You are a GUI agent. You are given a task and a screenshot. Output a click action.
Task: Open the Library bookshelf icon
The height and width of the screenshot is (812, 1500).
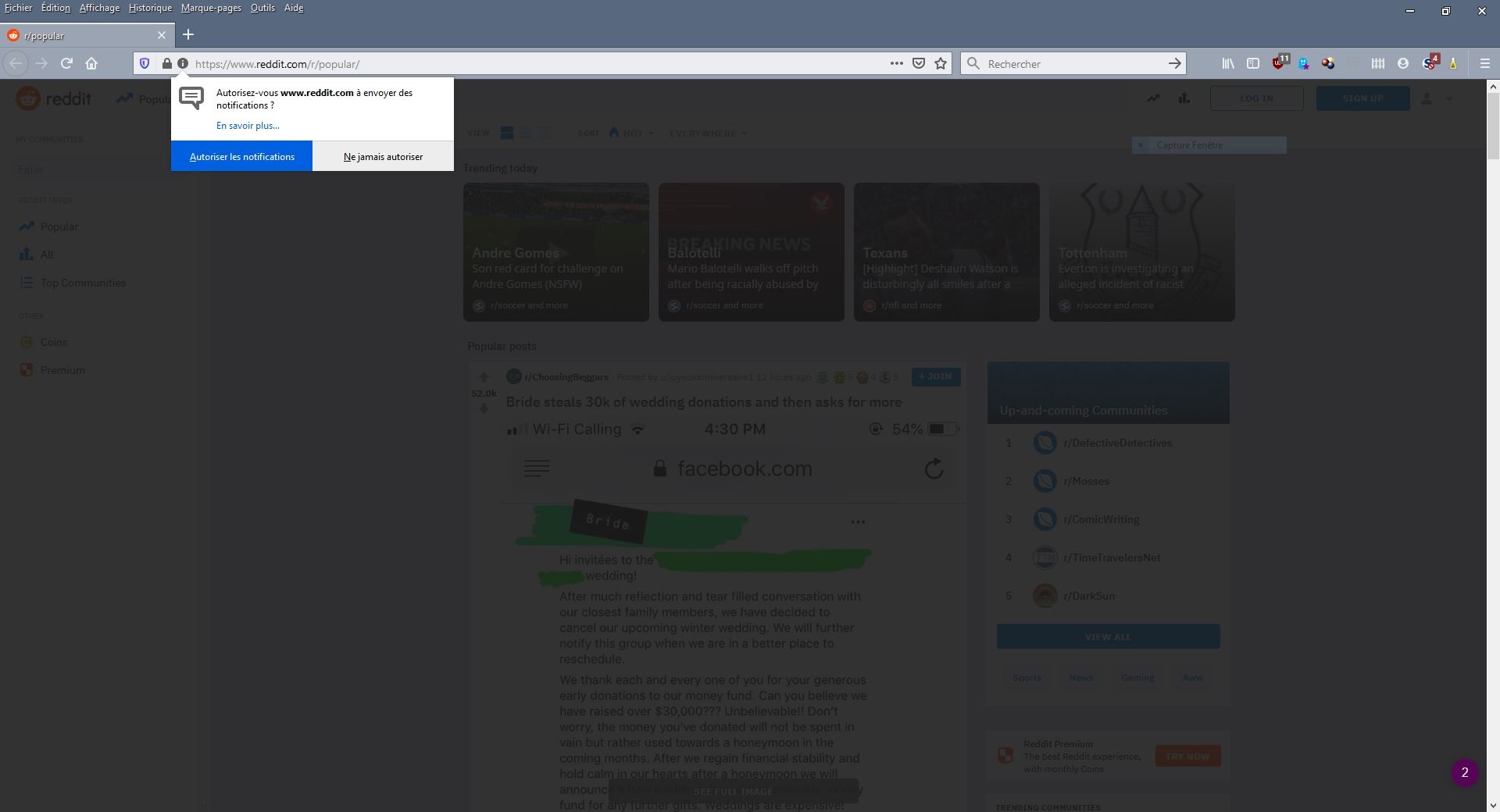click(x=1228, y=64)
